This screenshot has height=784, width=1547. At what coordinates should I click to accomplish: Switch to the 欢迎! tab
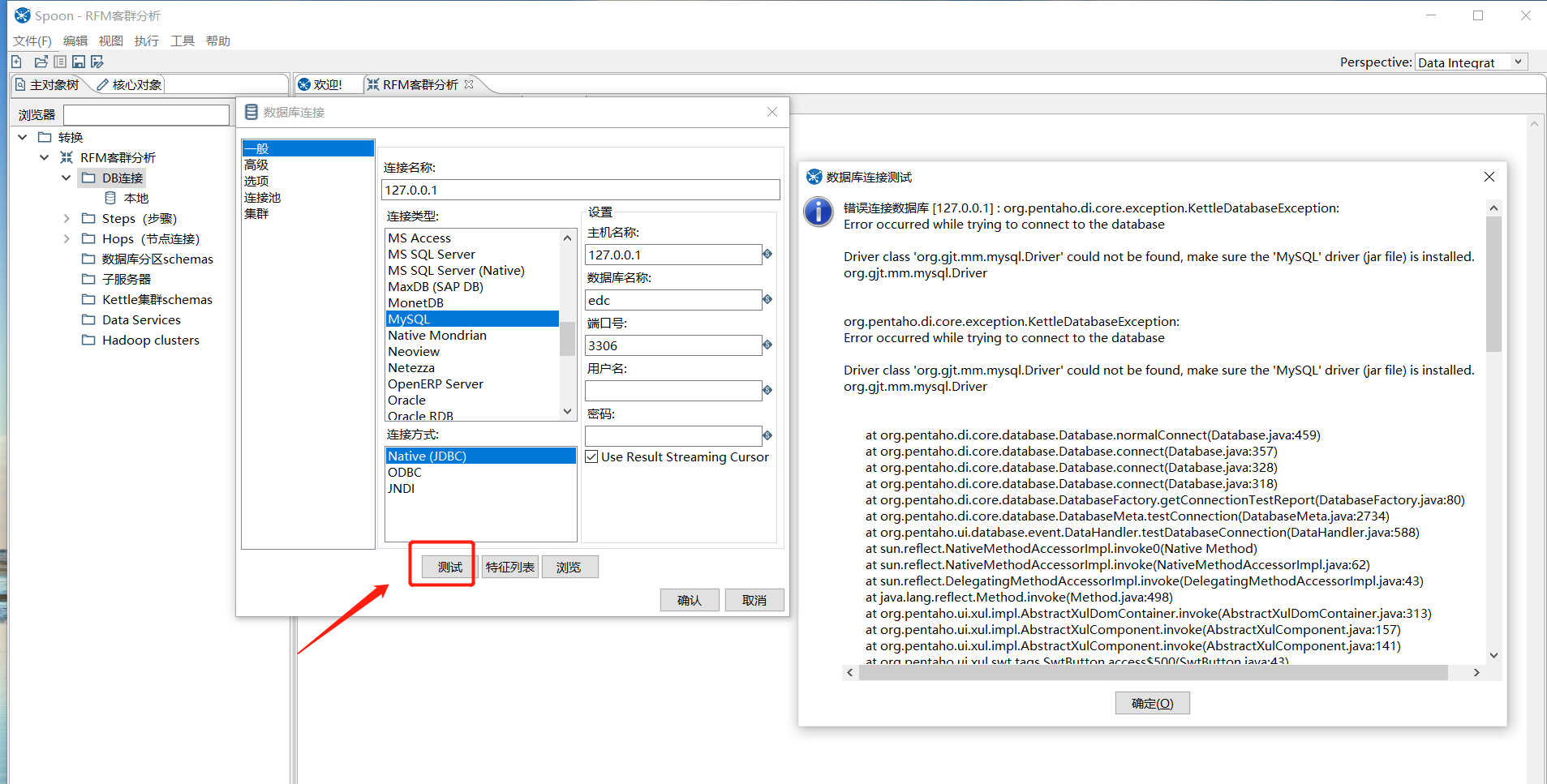click(x=320, y=84)
